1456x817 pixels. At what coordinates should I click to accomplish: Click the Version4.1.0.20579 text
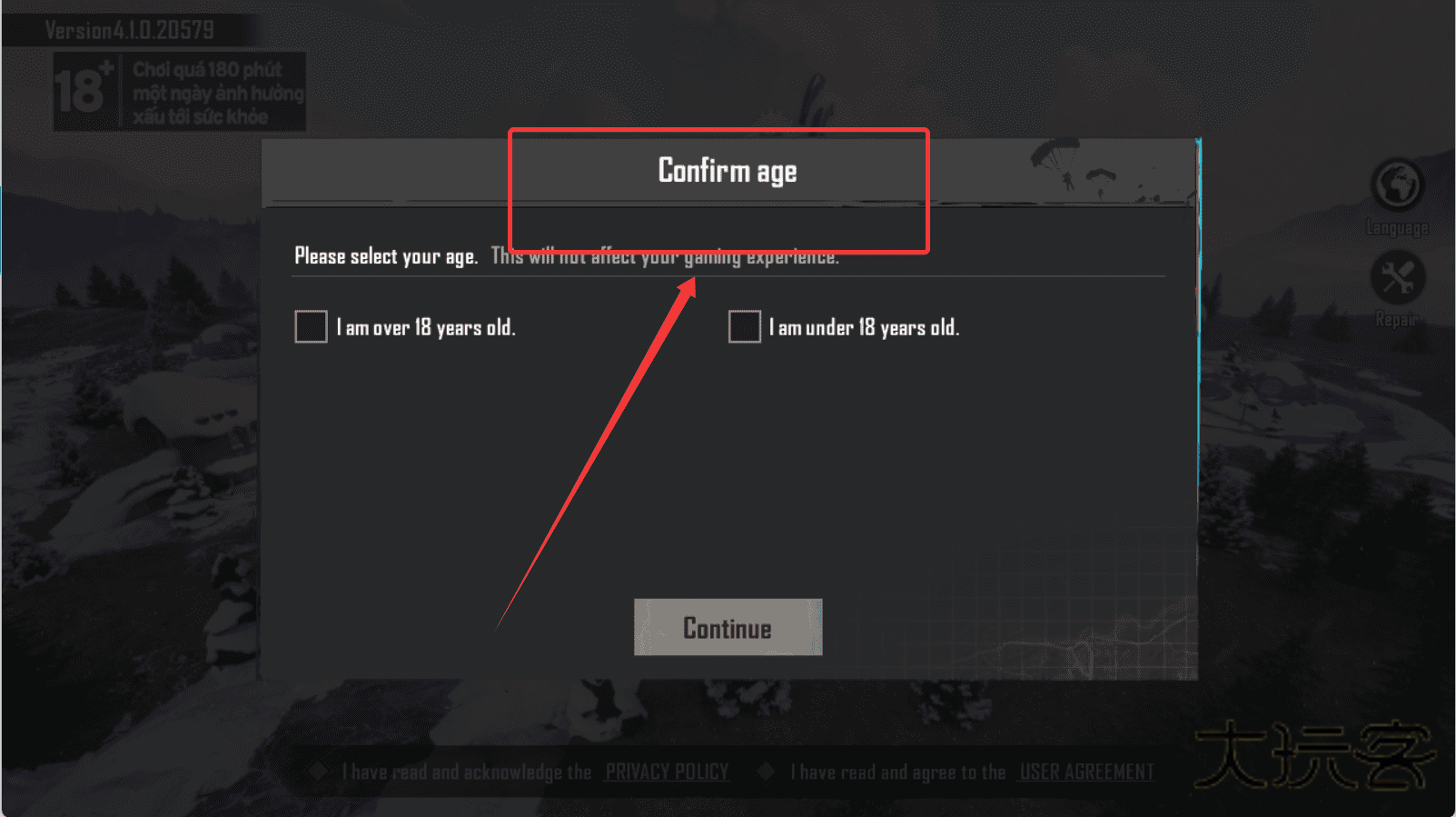pos(130,31)
